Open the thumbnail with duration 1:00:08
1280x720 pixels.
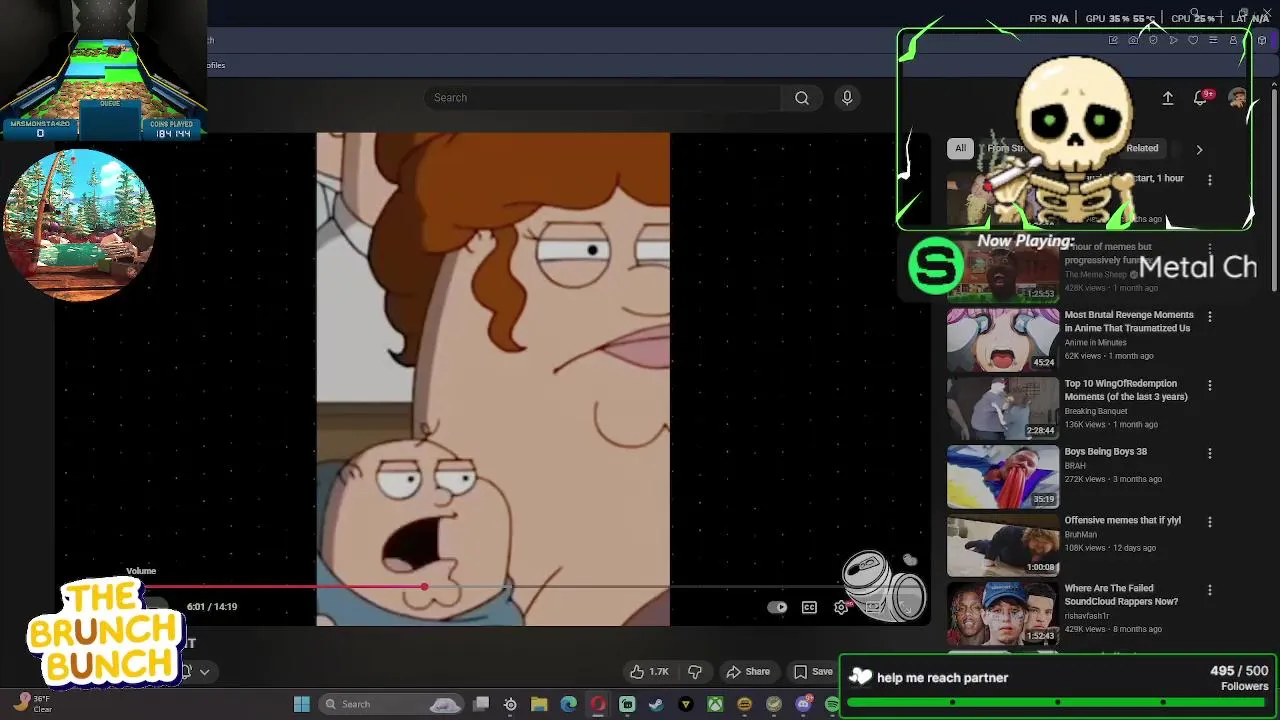click(1002, 545)
